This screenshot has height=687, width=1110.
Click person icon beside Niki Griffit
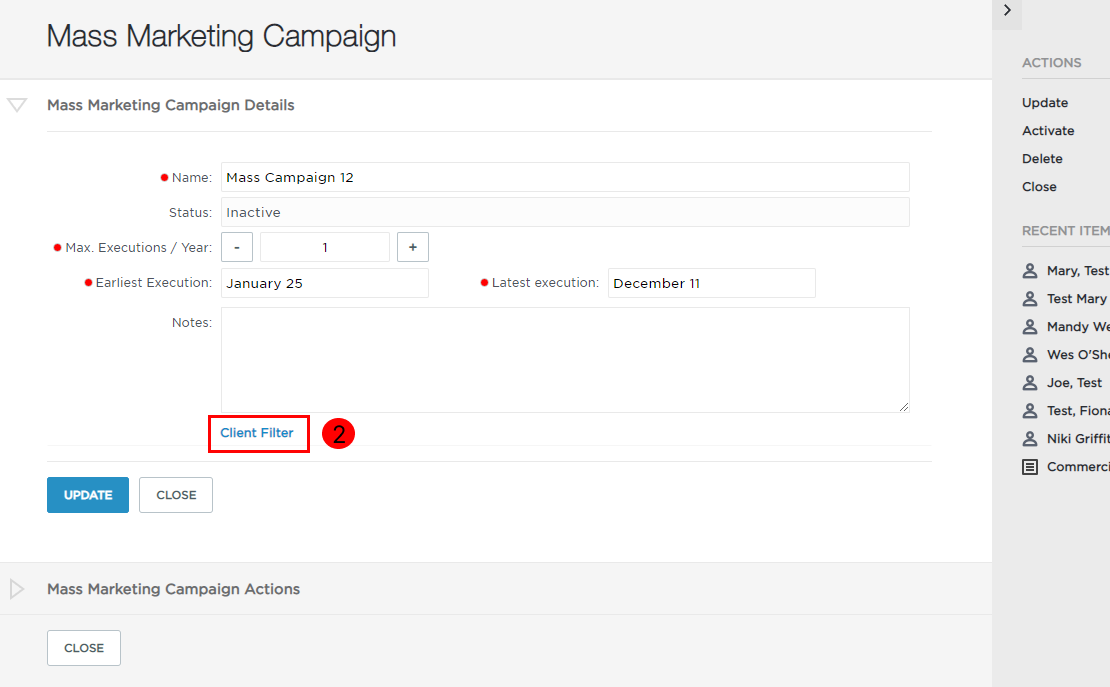click(x=1030, y=439)
